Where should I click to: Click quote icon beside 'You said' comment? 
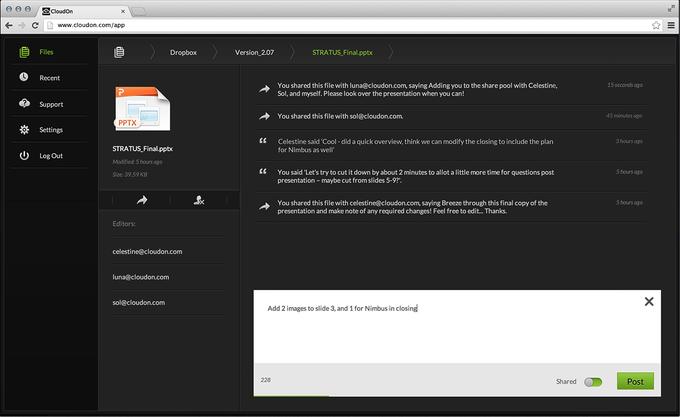[x=263, y=171]
